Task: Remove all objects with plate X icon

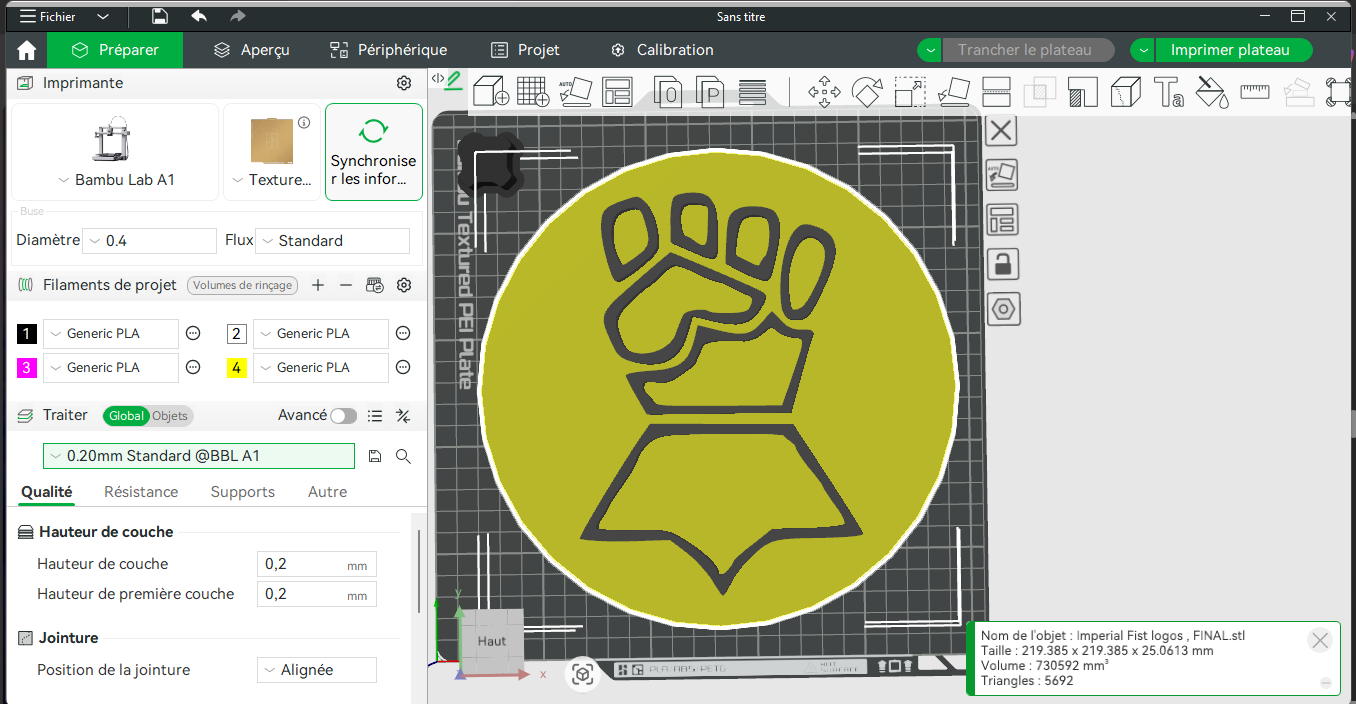Action: pos(1001,130)
